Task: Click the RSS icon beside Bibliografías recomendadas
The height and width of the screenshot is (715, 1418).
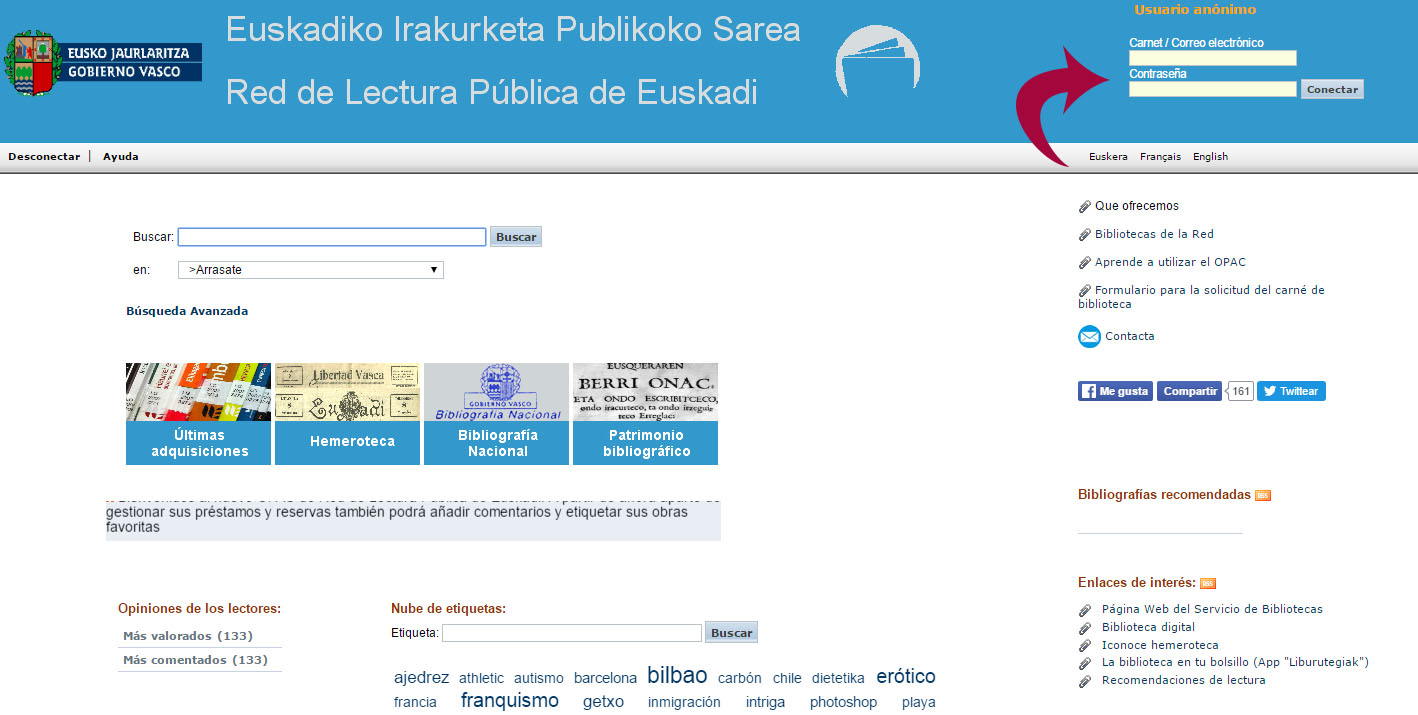Action: coord(1263,495)
